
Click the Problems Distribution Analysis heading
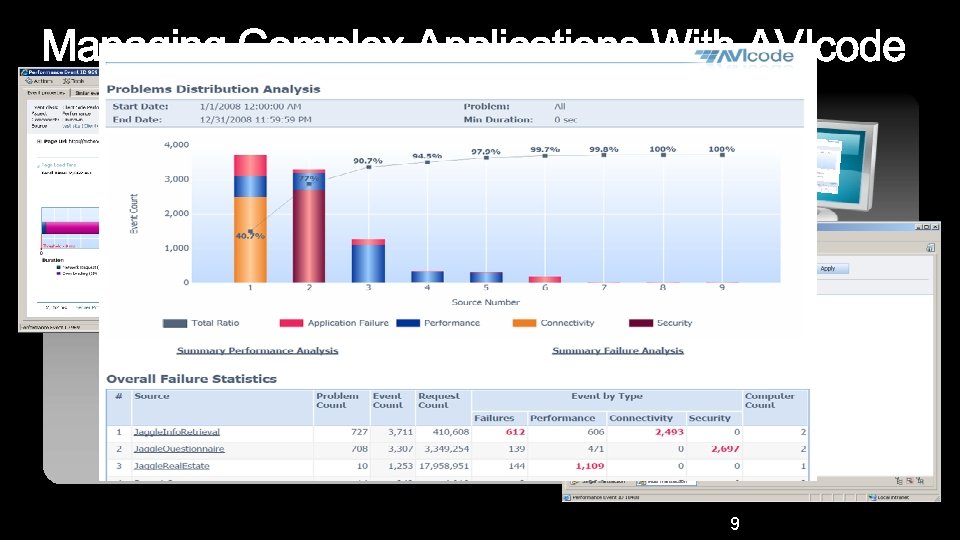coord(213,89)
